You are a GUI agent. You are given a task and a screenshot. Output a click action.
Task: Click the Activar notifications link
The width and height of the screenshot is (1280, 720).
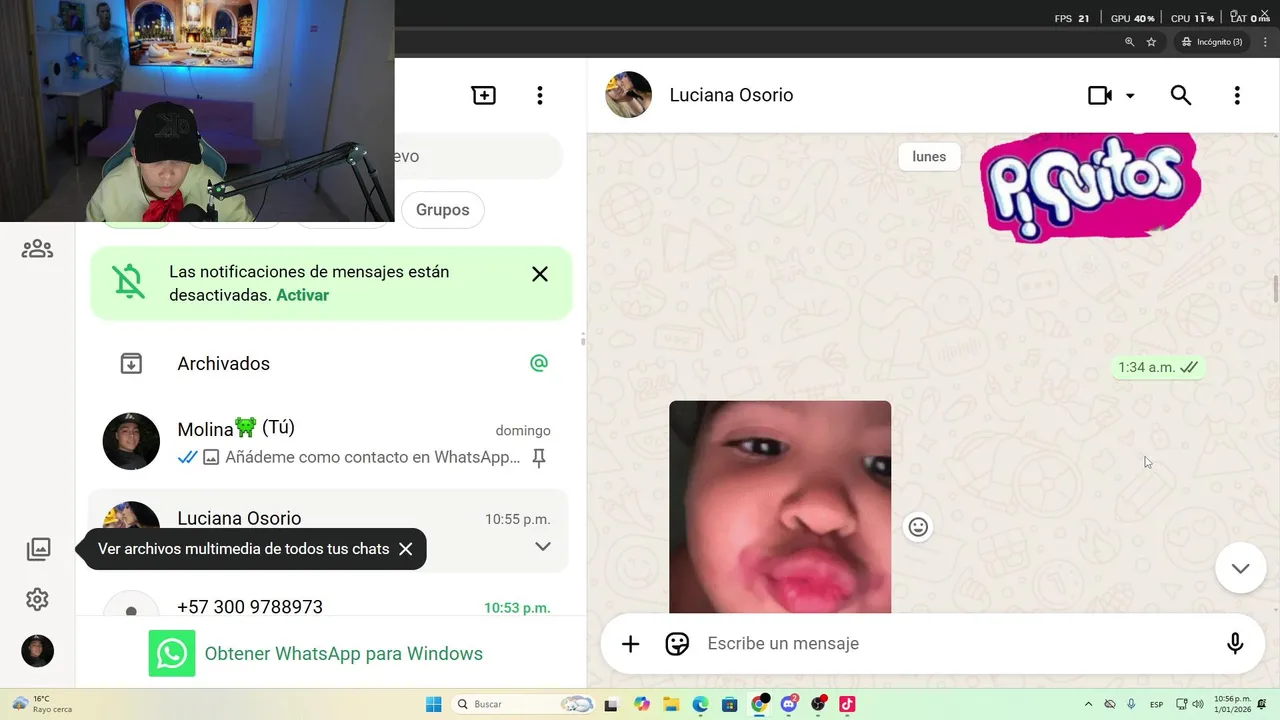pyautogui.click(x=302, y=295)
